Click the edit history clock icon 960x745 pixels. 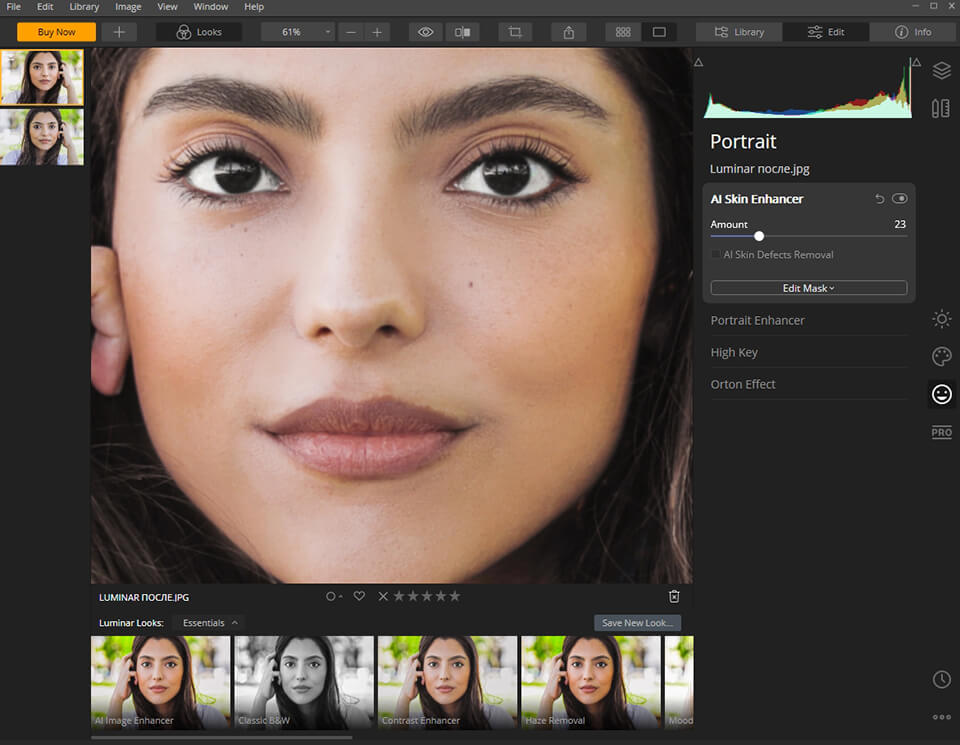[941, 679]
